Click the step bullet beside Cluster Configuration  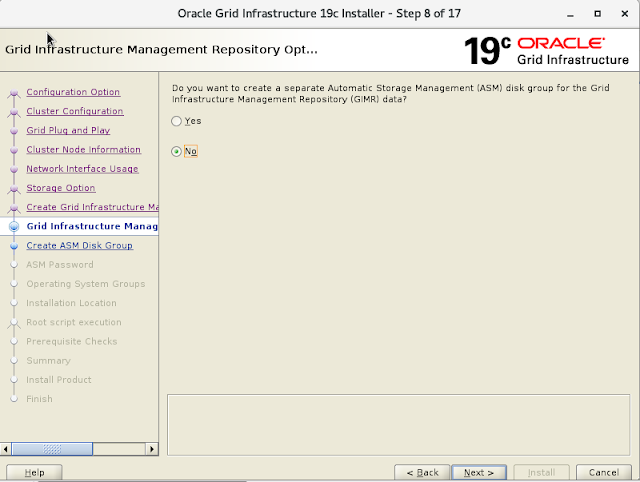[14, 112]
